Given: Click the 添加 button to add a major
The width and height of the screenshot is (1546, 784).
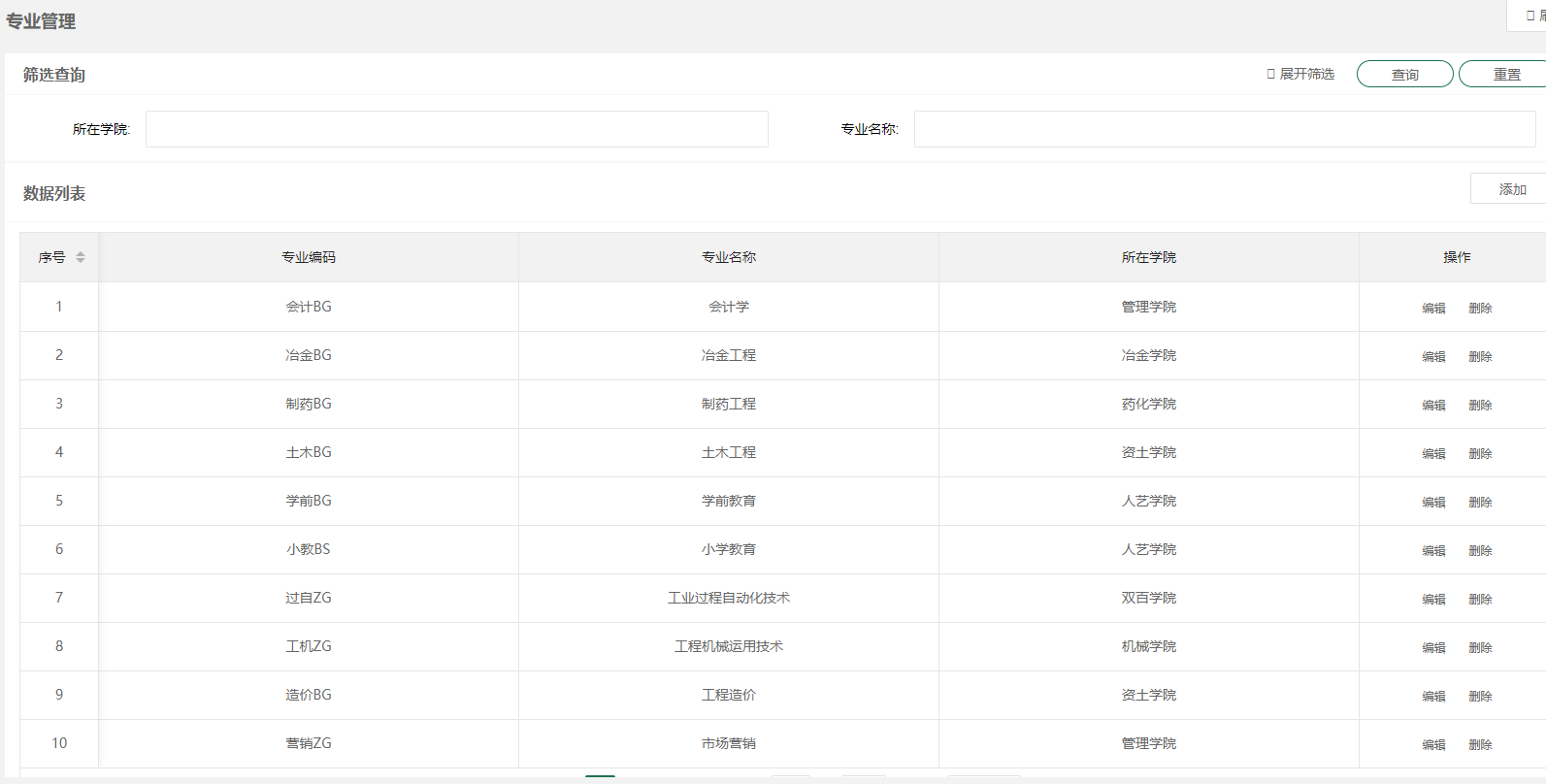Looking at the screenshot, I should (1511, 189).
